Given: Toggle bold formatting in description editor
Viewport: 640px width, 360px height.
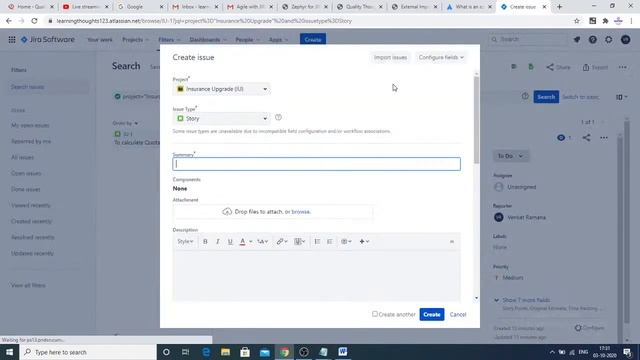Looking at the screenshot, I should (x=205, y=242).
